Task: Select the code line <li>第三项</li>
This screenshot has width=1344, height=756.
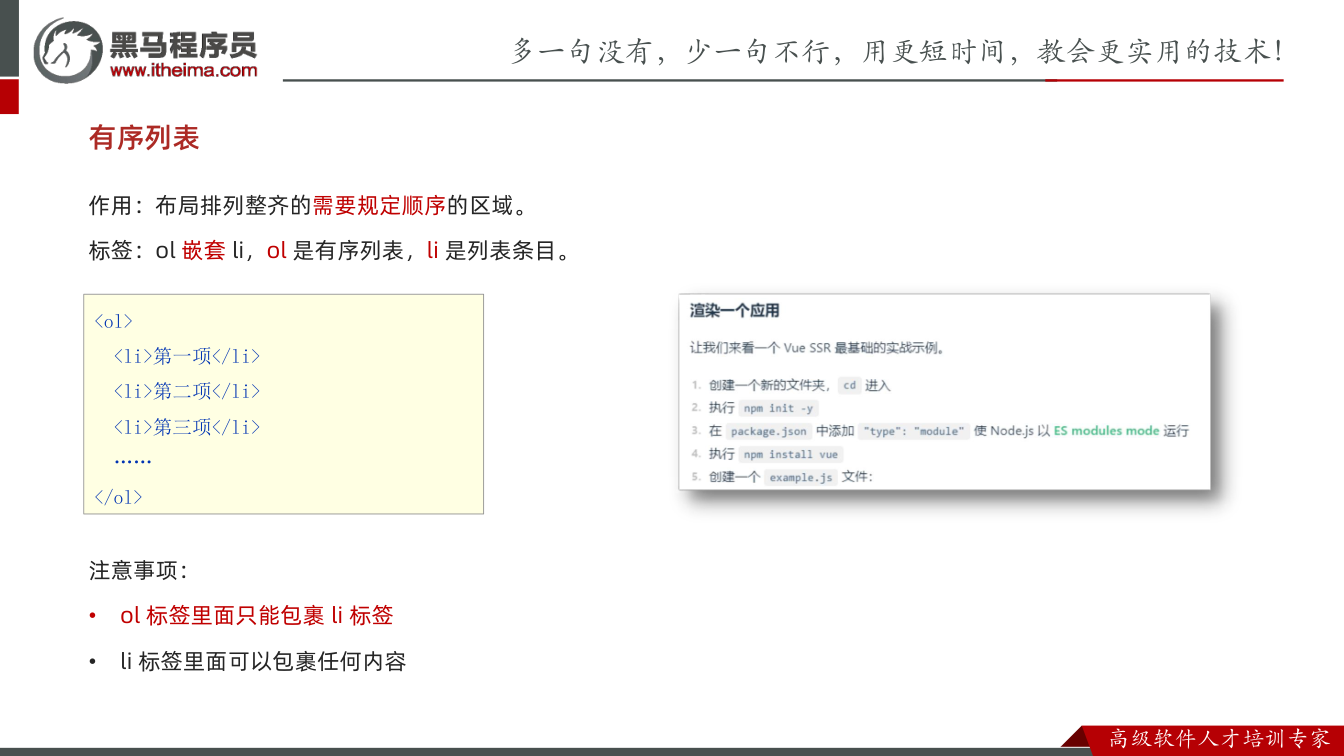Action: click(186, 427)
